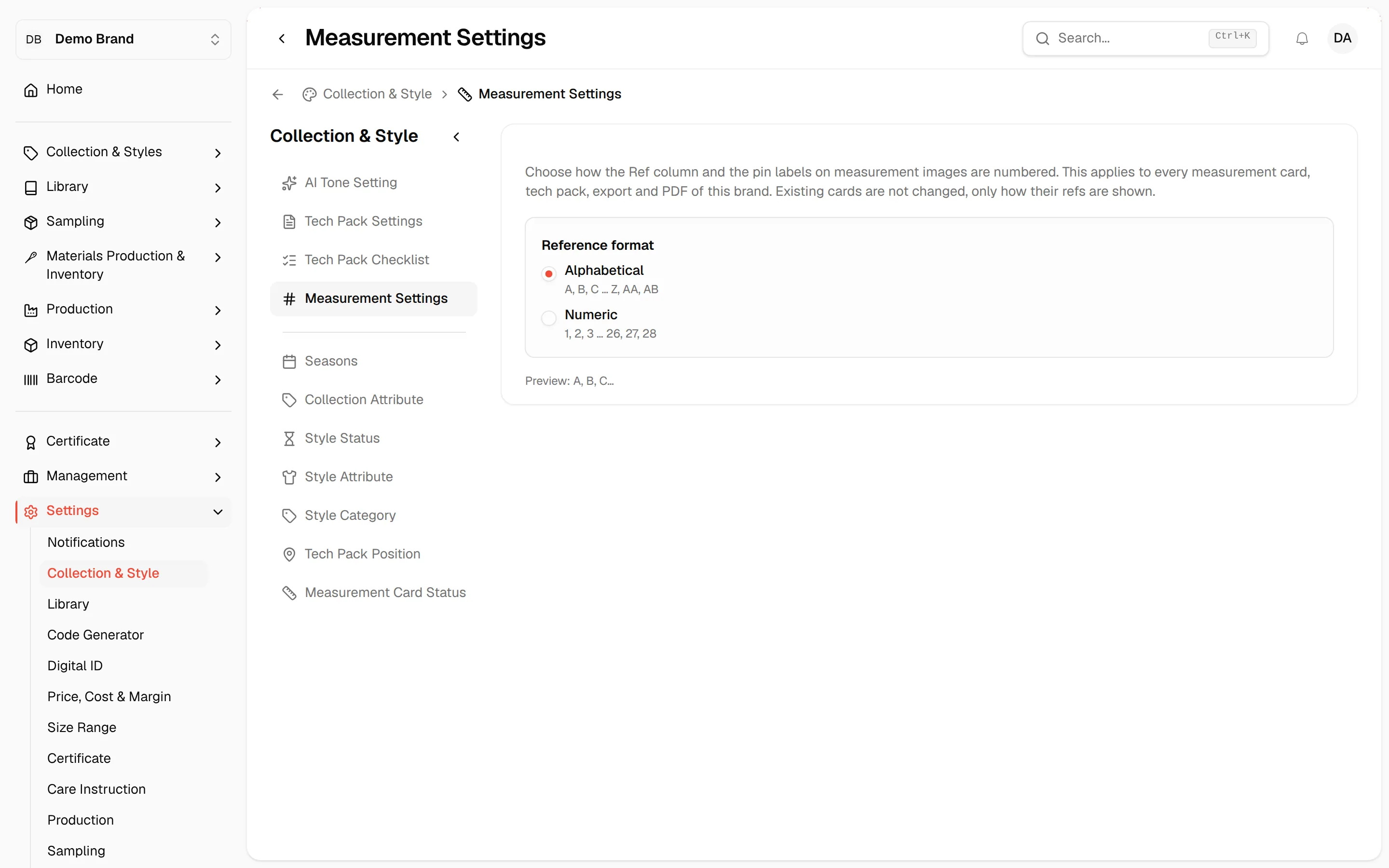The image size is (1389, 868).
Task: Click the Tech Pack Position pin icon
Action: pyautogui.click(x=289, y=554)
